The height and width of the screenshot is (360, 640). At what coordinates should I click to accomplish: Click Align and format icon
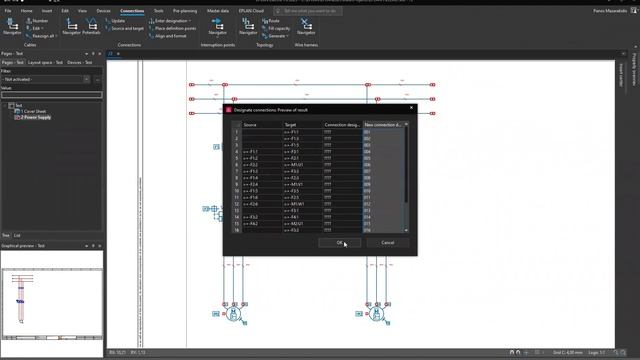tap(151, 36)
